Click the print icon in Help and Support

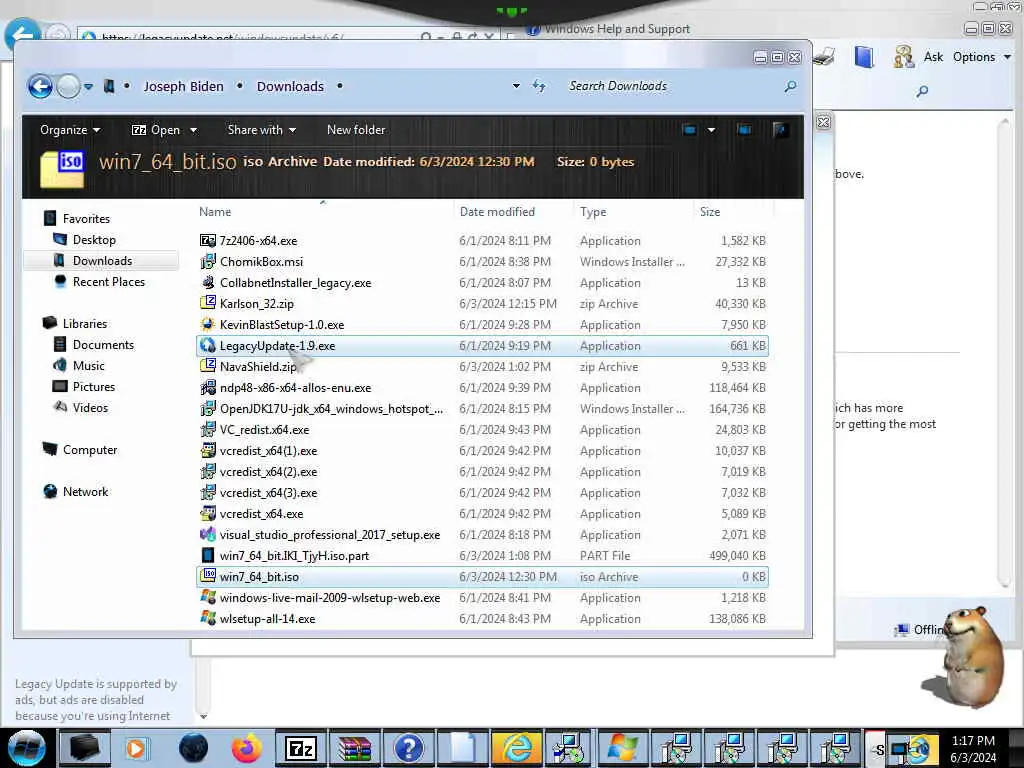pyautogui.click(x=824, y=56)
